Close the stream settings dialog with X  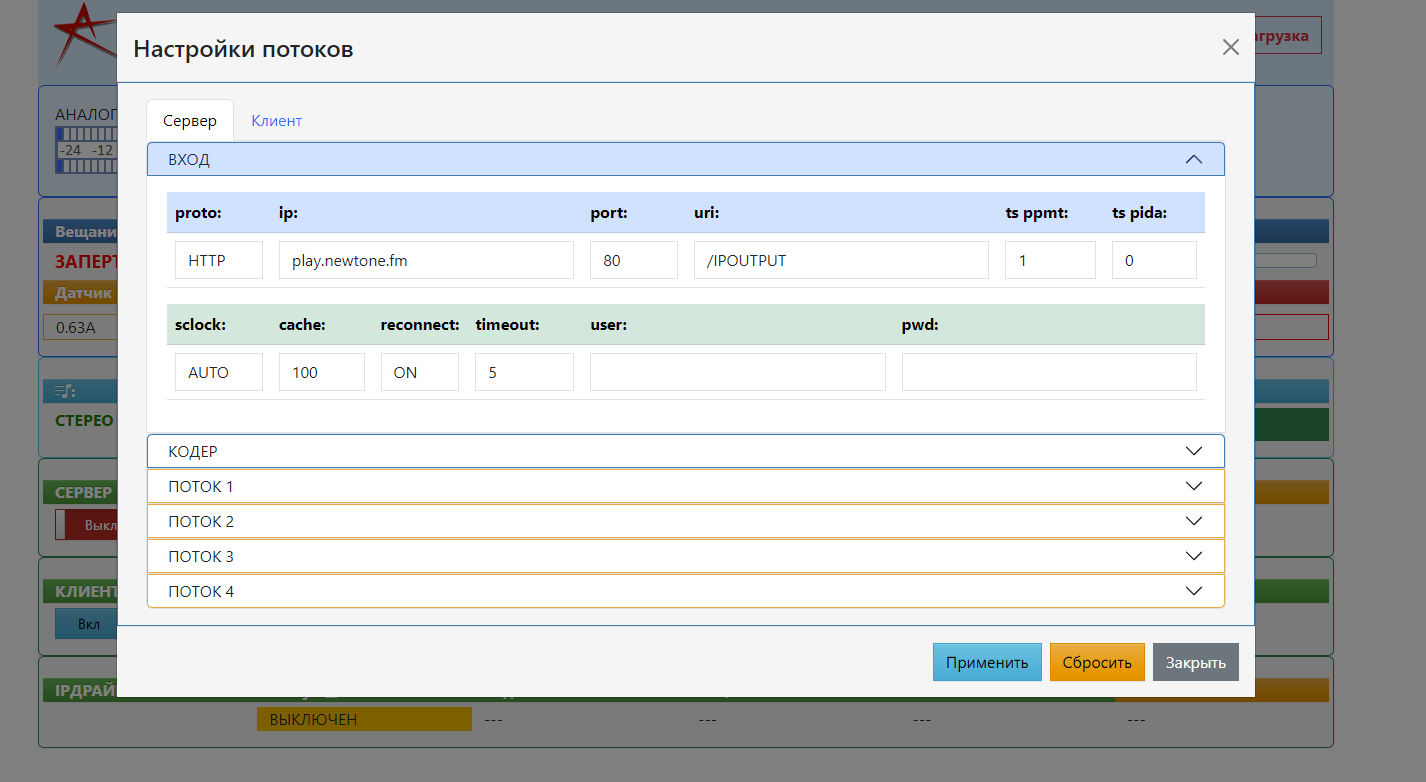coord(1230,47)
